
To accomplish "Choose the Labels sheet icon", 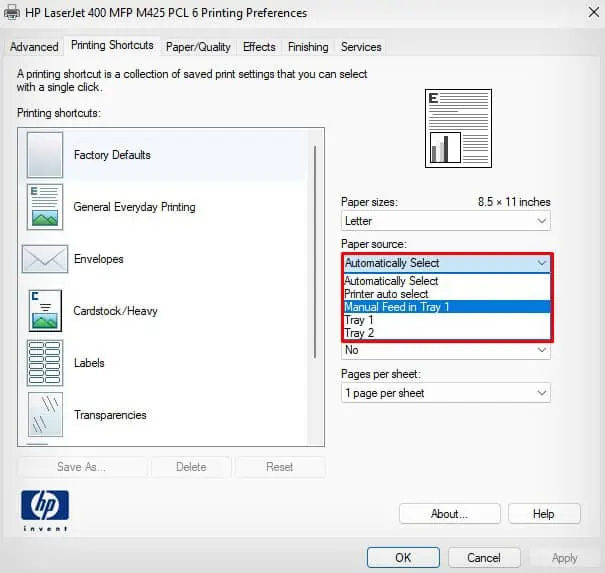I will 45,363.
